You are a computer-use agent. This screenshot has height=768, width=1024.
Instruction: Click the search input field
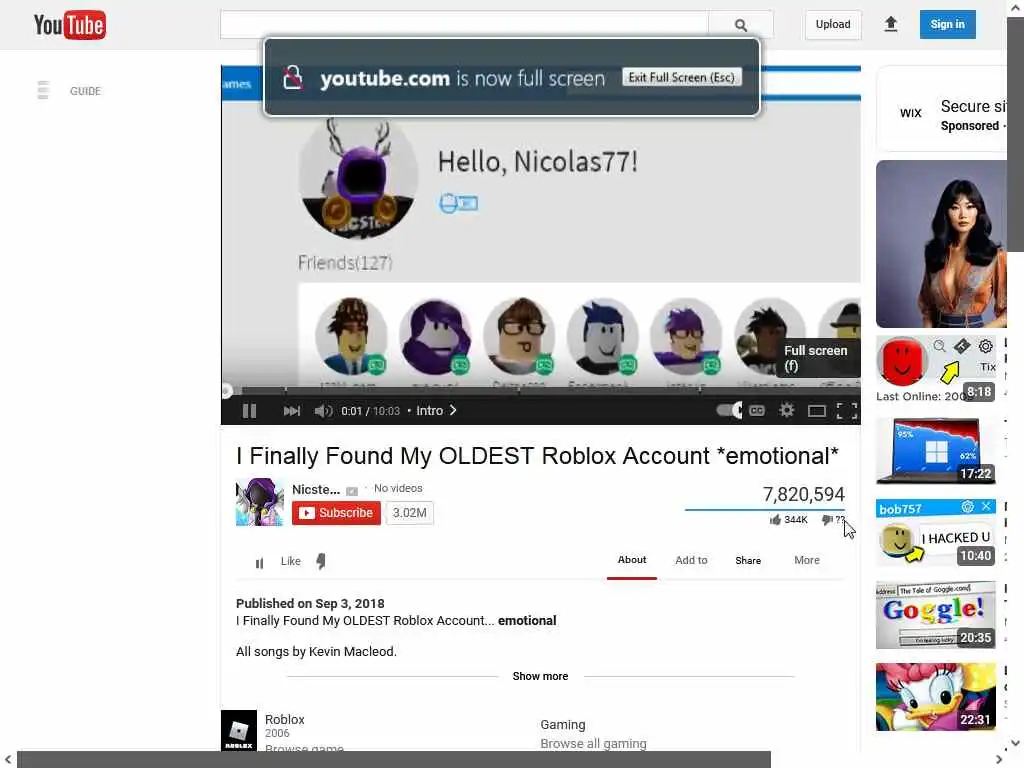pyautogui.click(x=464, y=25)
